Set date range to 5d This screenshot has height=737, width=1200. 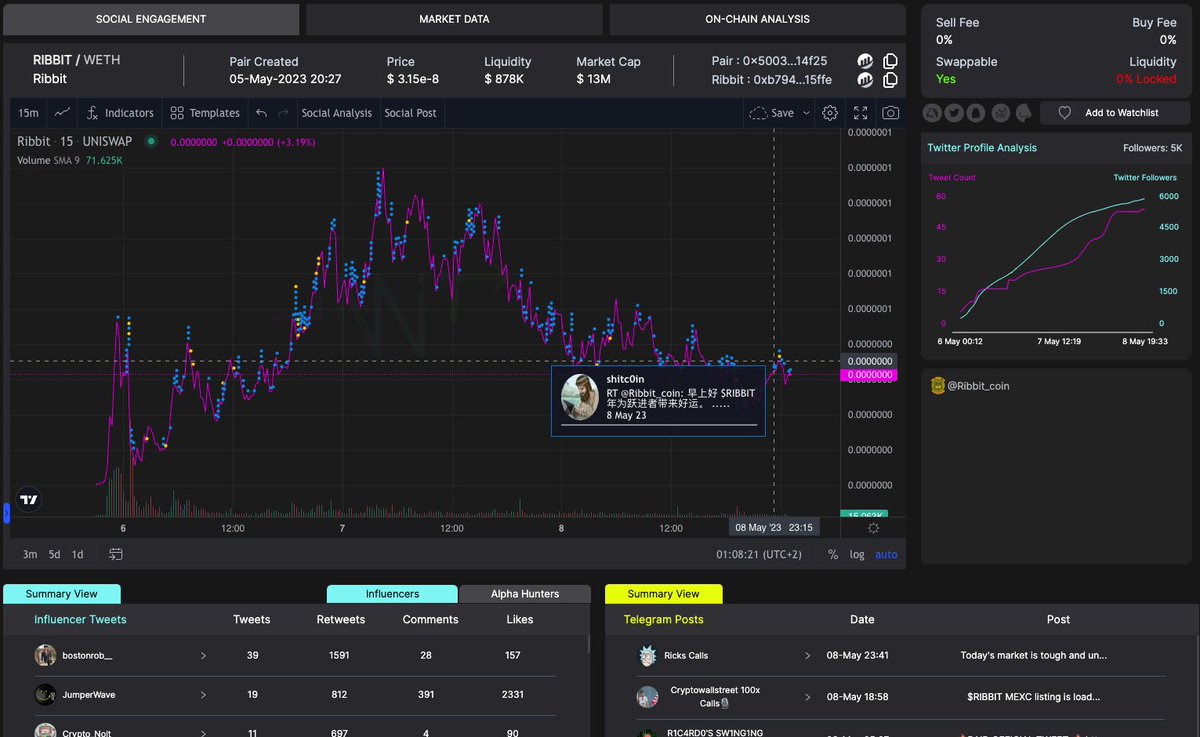pos(54,554)
